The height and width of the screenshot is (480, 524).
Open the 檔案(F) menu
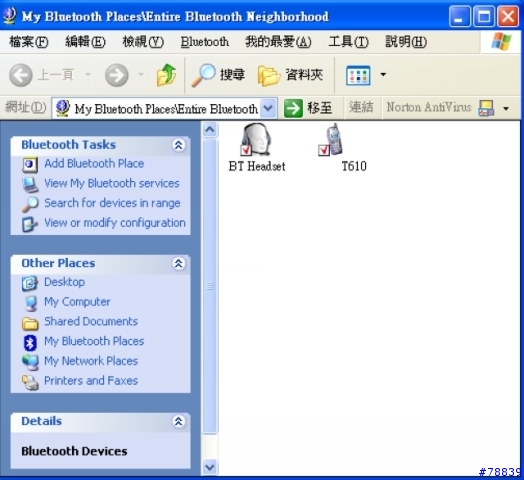click(x=29, y=42)
